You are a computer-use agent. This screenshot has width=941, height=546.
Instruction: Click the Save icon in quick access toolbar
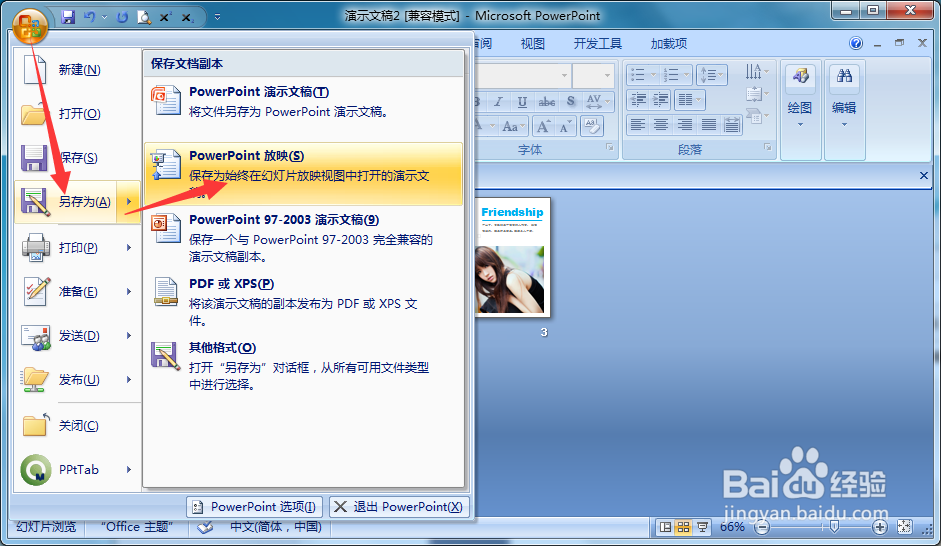click(68, 17)
